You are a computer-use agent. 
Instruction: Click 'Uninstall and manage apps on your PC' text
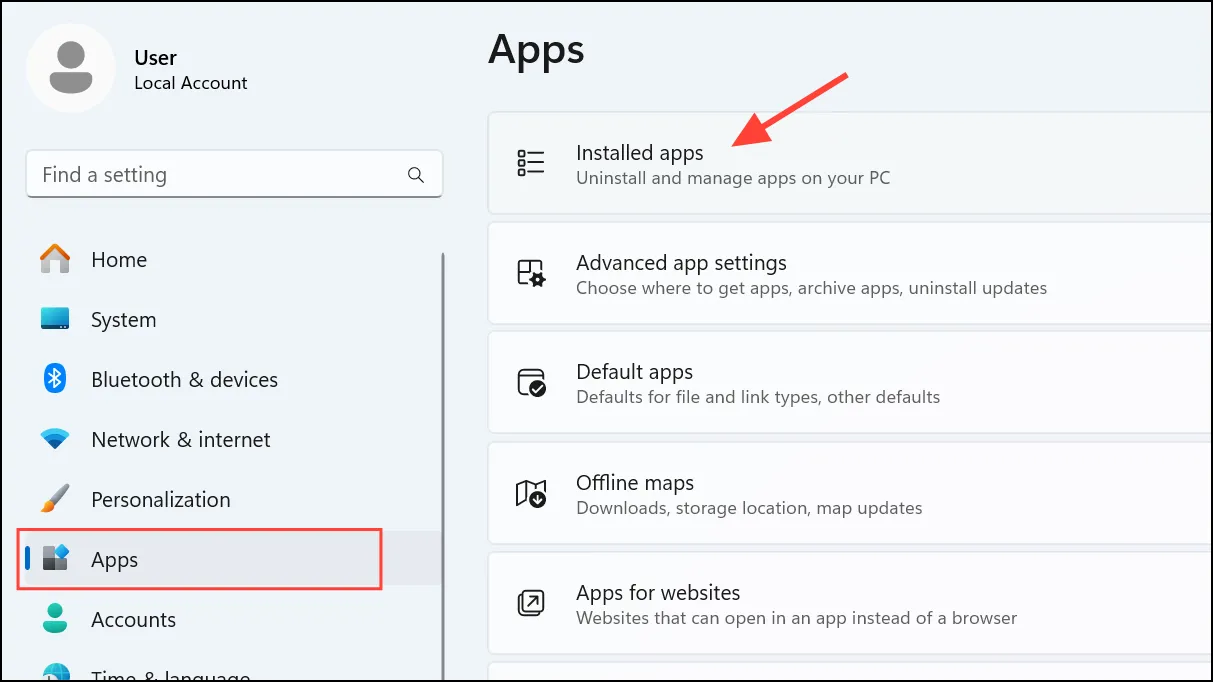(x=733, y=178)
